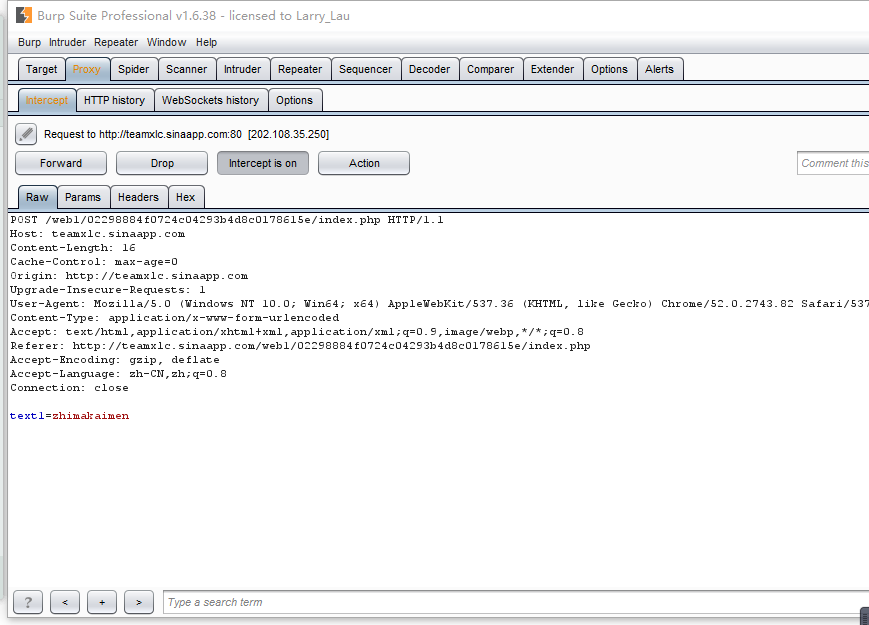Select the Proxy tab
869x625 pixels.
[x=86, y=69]
